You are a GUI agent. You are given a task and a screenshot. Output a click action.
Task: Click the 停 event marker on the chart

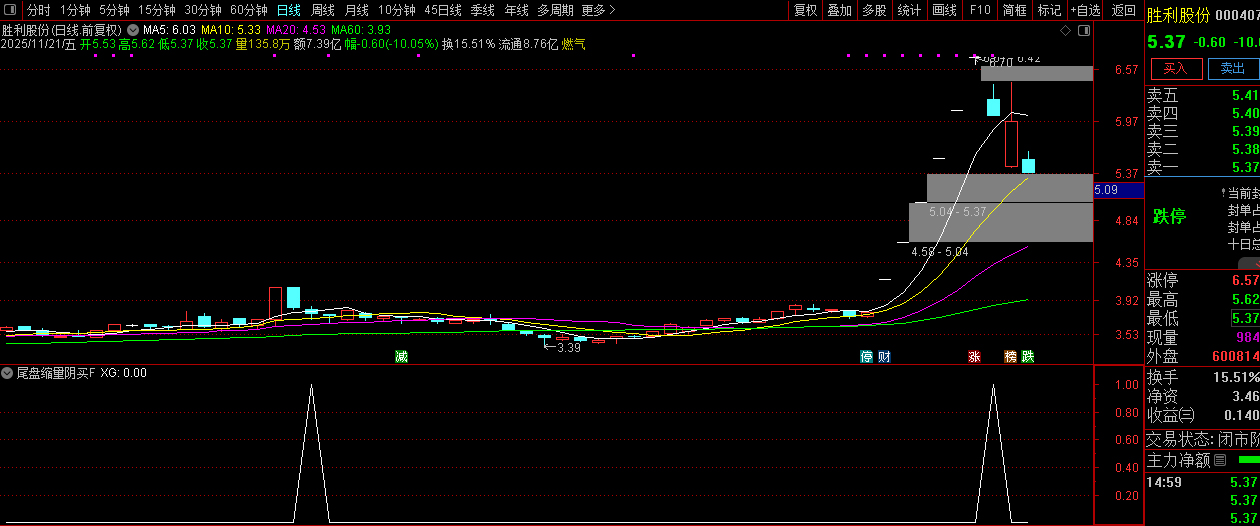tap(867, 356)
